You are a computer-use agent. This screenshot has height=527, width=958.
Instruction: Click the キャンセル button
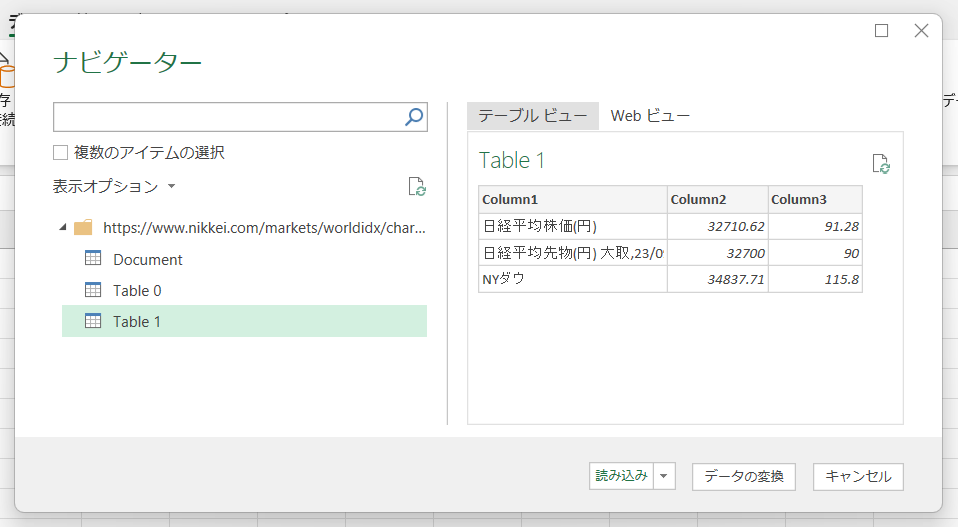click(x=858, y=476)
